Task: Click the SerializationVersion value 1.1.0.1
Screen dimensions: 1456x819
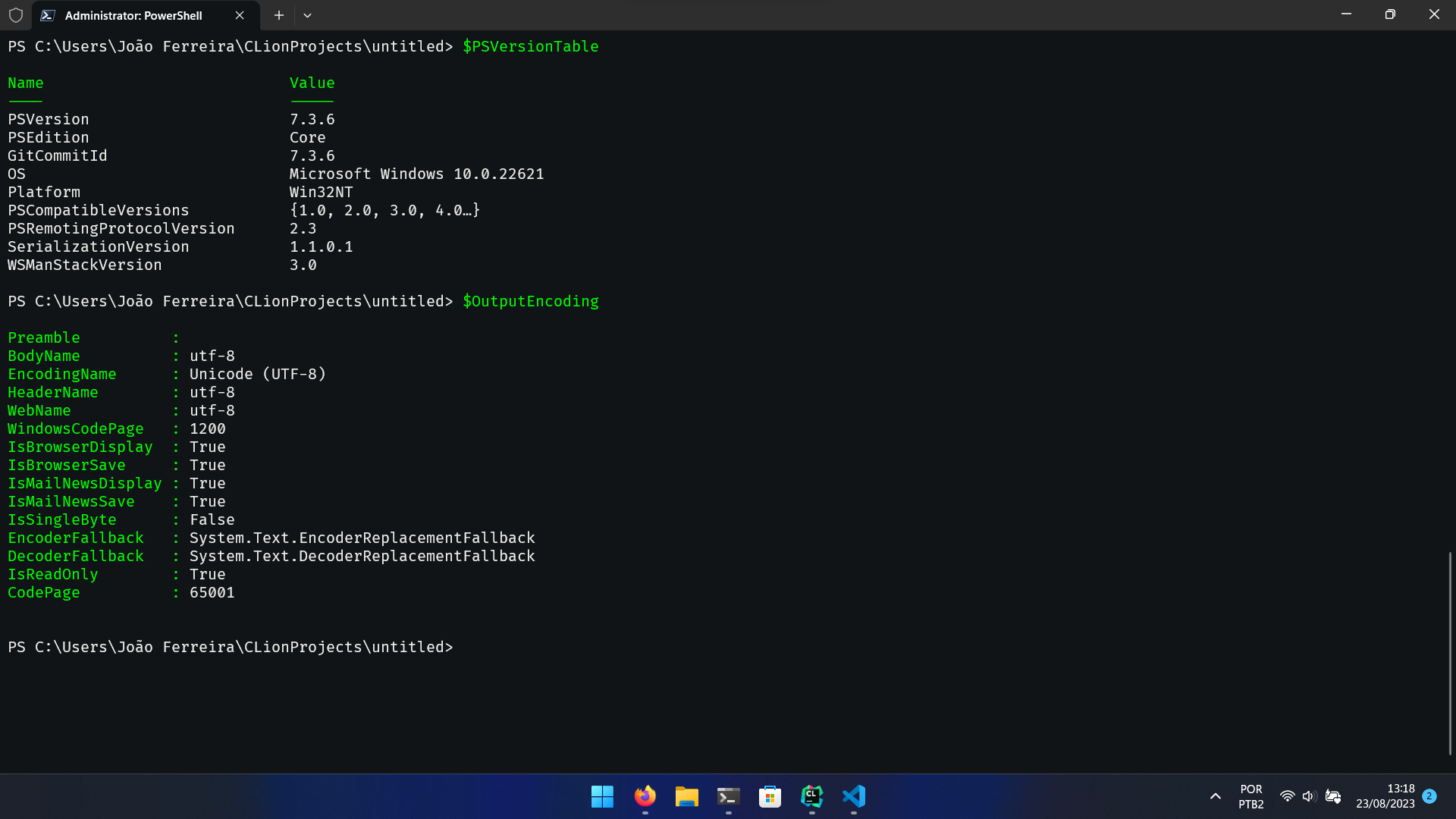Action: tap(322, 246)
